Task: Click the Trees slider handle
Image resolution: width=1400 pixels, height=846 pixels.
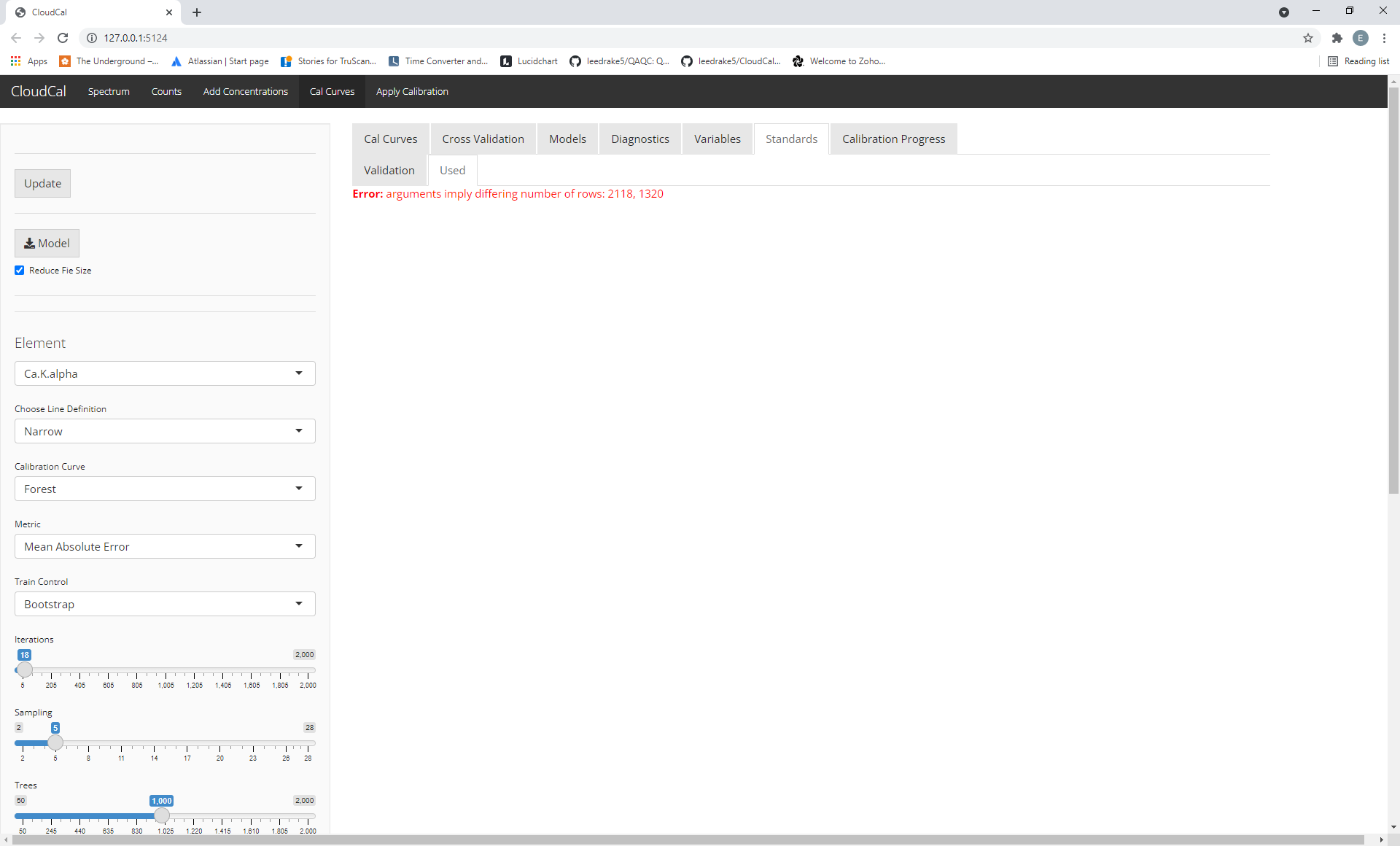Action: tap(162, 815)
